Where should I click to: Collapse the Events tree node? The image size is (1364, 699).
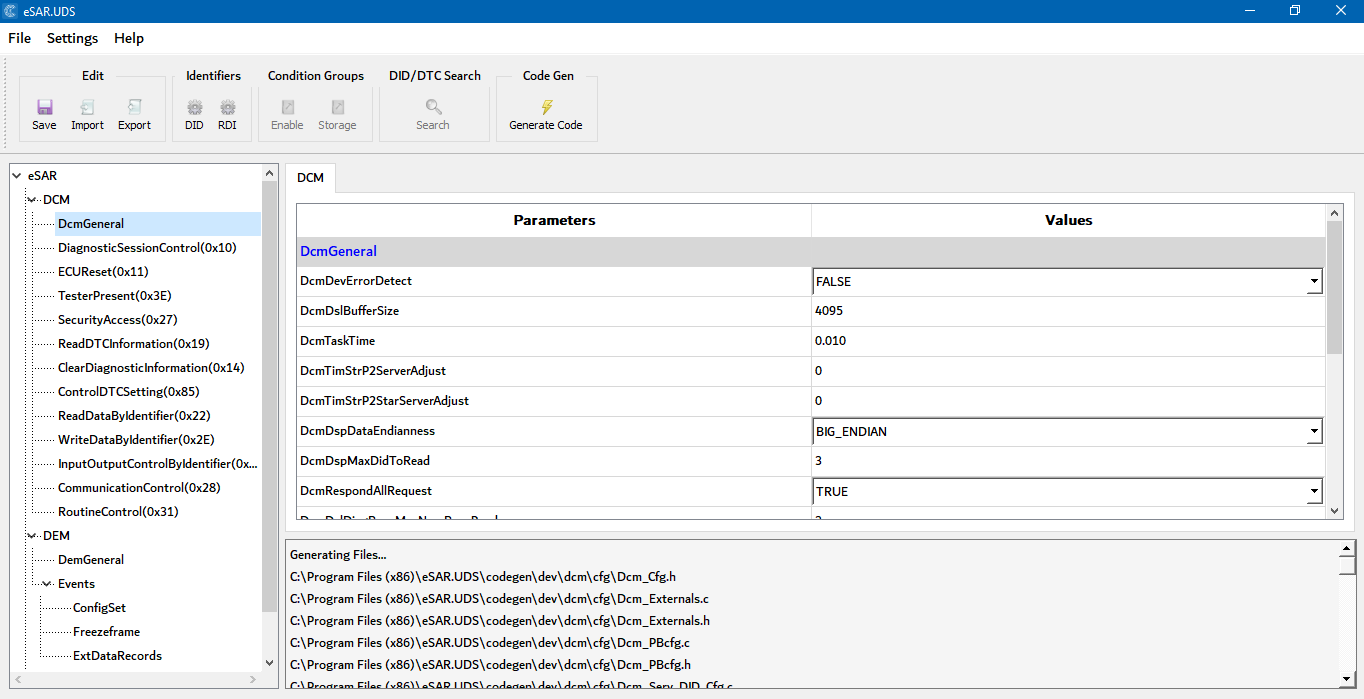coord(46,584)
